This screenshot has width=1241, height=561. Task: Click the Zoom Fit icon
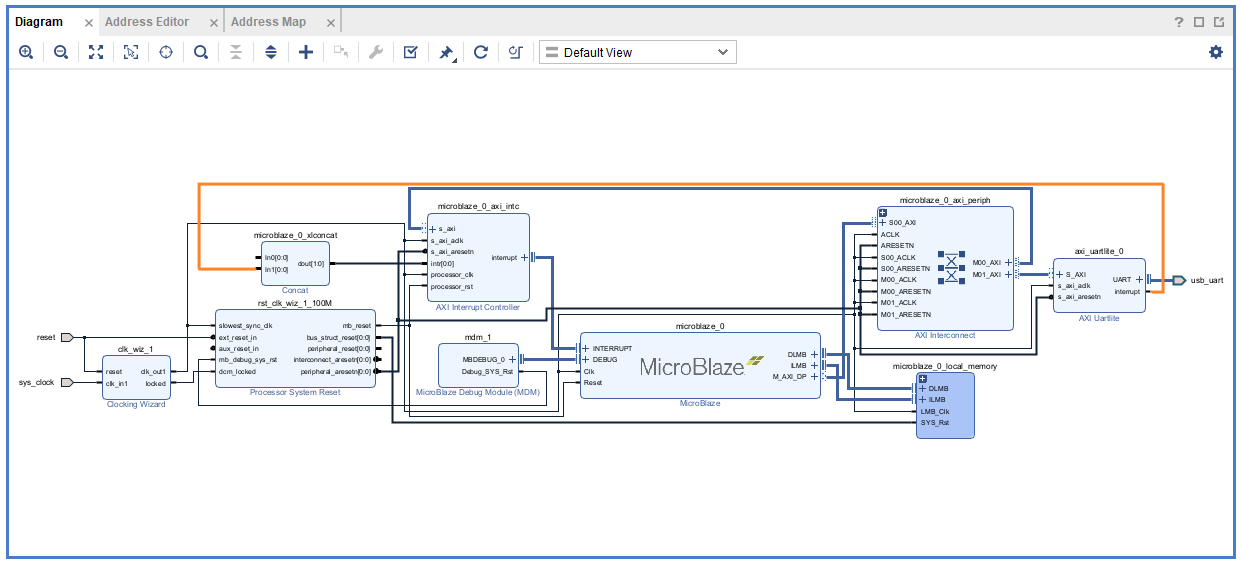[96, 52]
